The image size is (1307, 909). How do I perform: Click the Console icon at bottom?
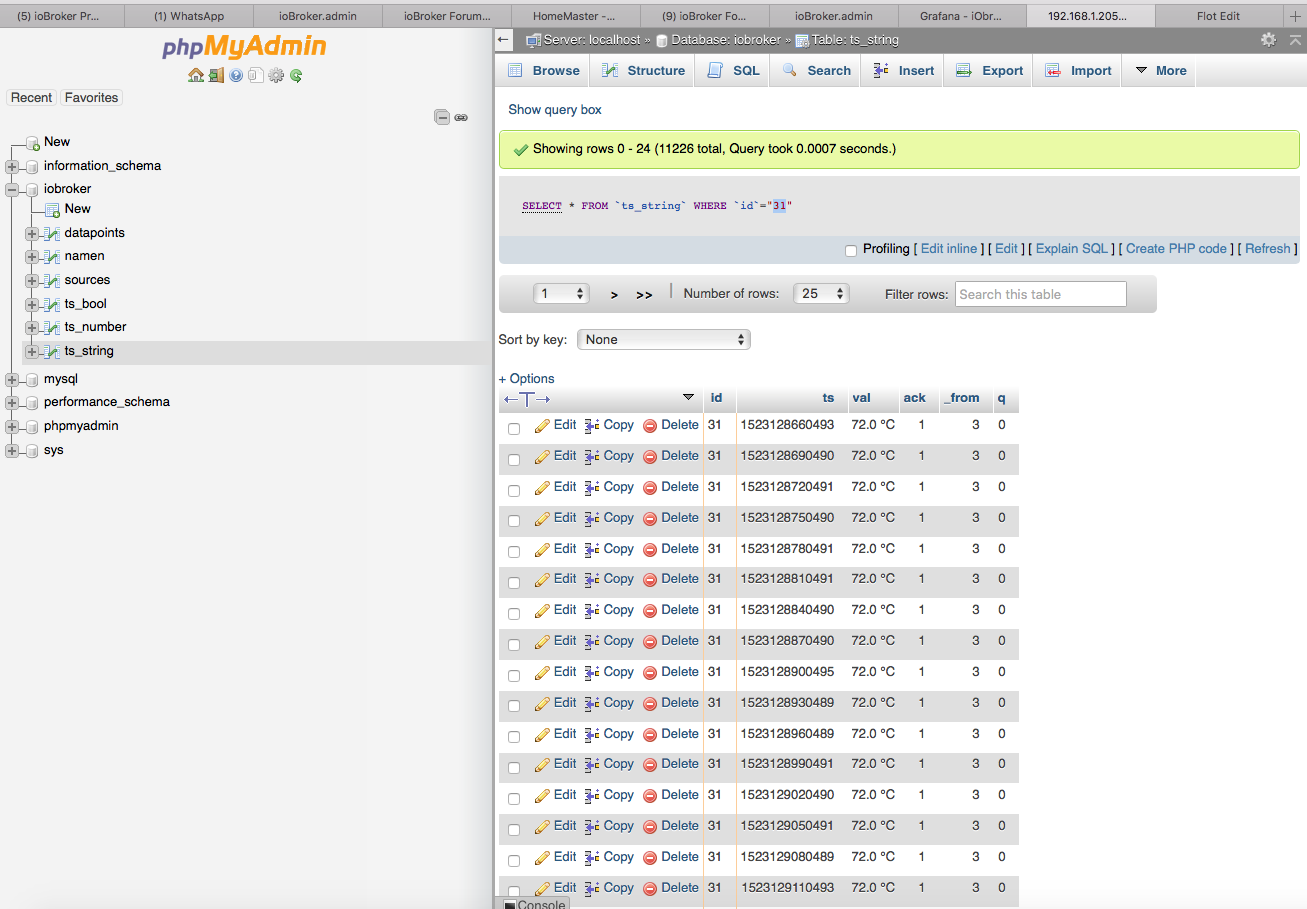[509, 905]
